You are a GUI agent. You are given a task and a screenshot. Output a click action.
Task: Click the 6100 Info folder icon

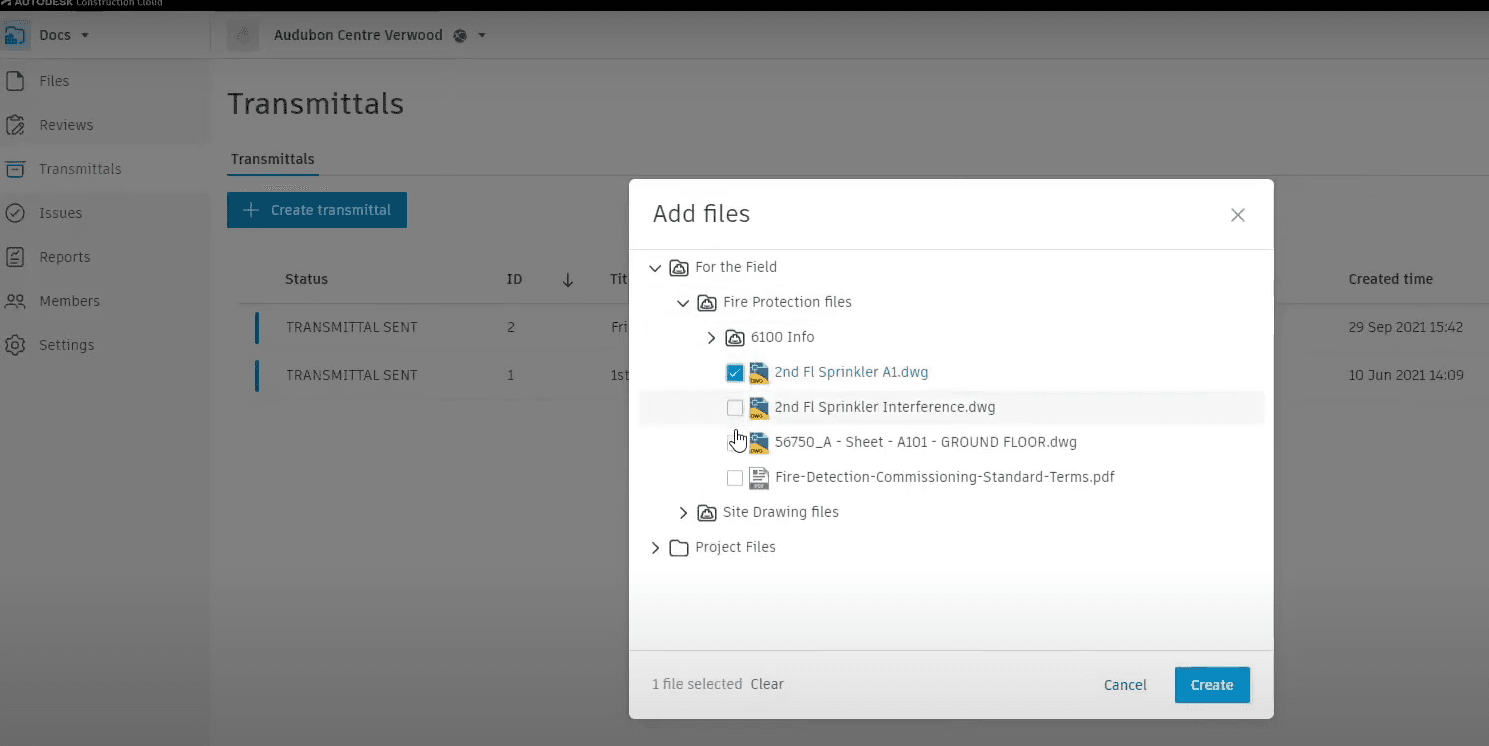[x=735, y=338]
